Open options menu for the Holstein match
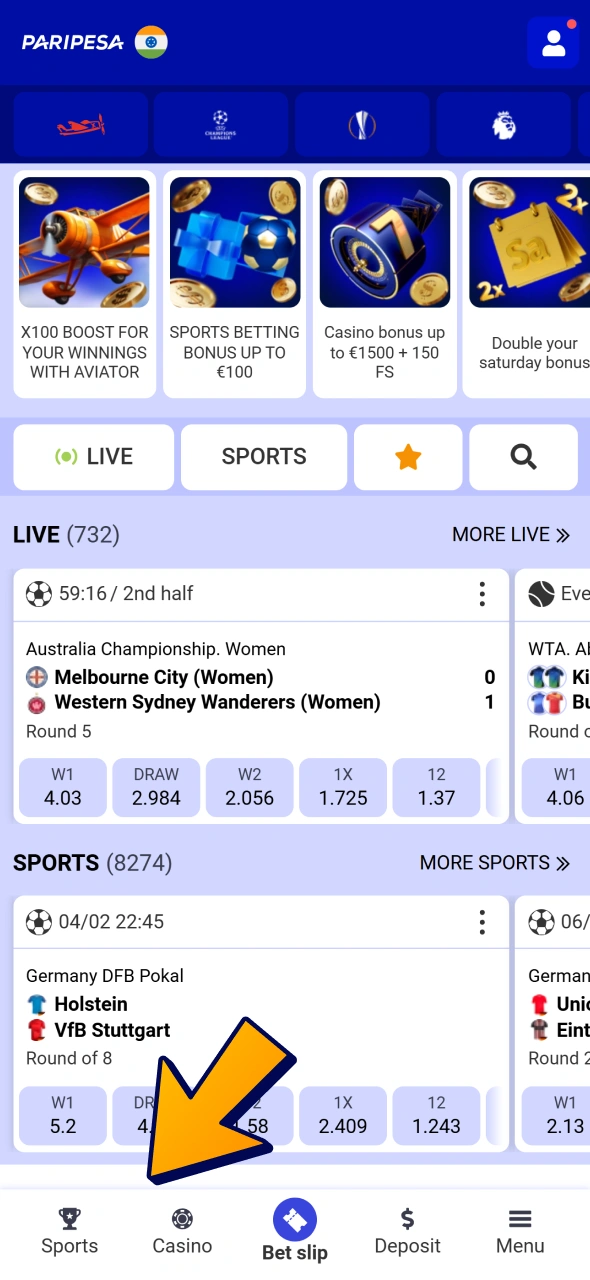 (x=482, y=921)
